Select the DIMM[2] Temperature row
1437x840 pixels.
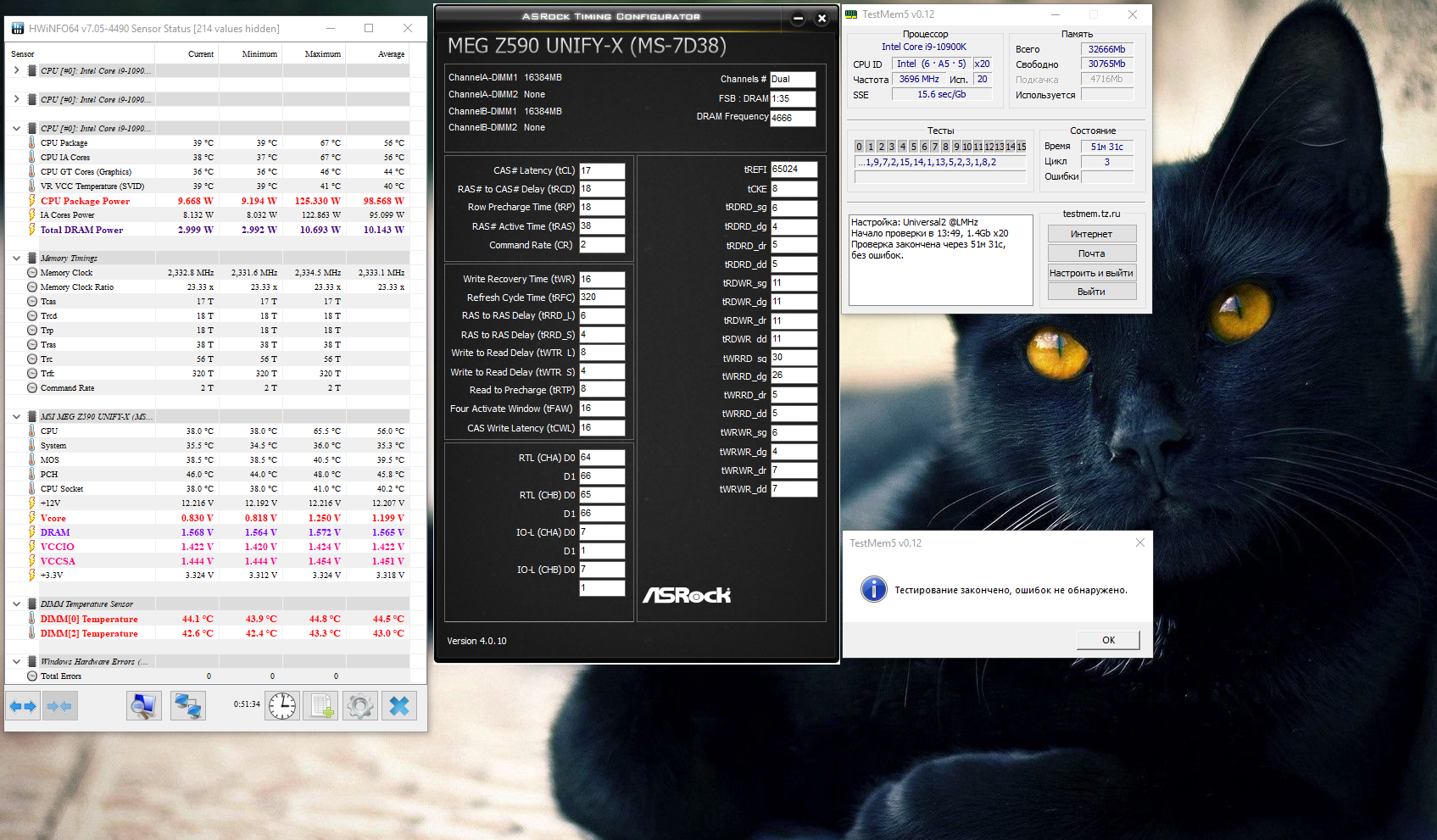click(x=208, y=633)
